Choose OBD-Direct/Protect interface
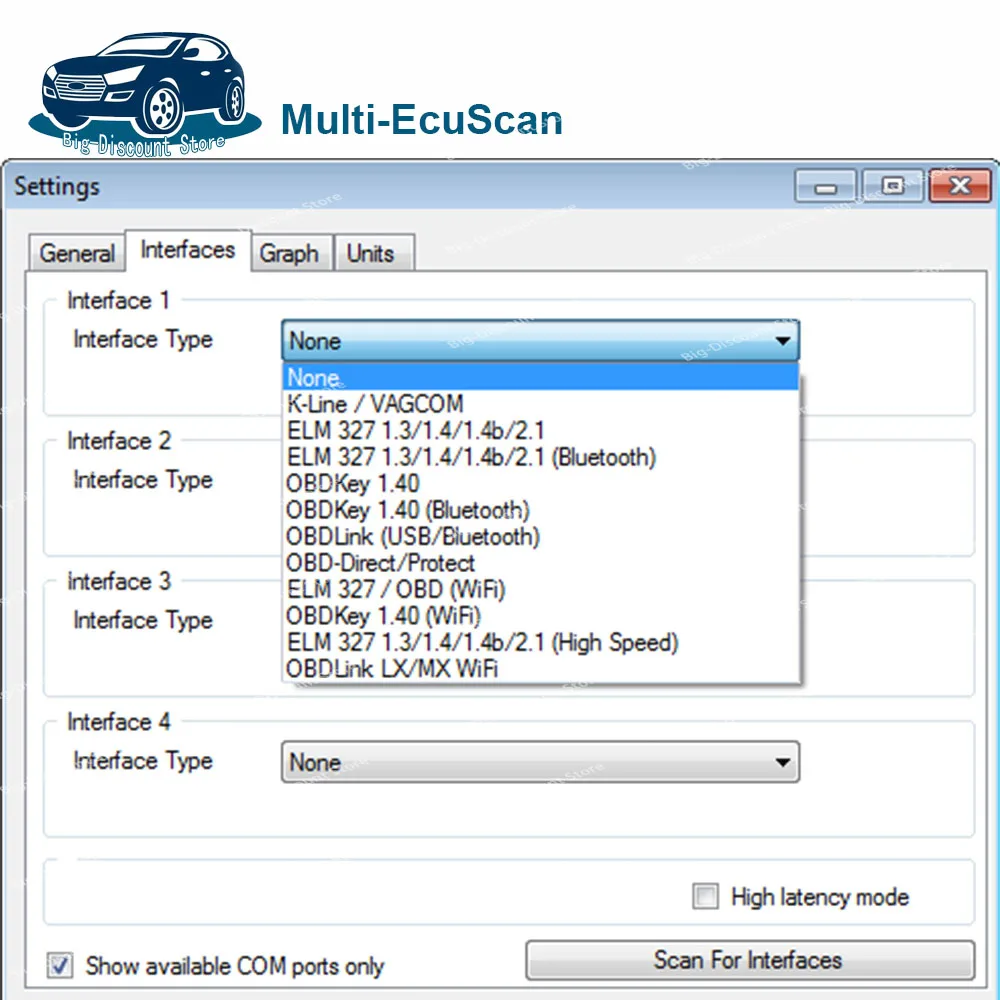 tap(540, 562)
